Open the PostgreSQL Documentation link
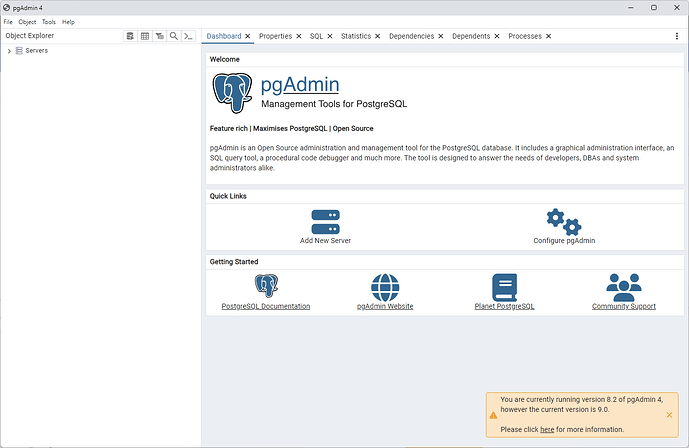Screen dimensions: 689x448 (266, 306)
